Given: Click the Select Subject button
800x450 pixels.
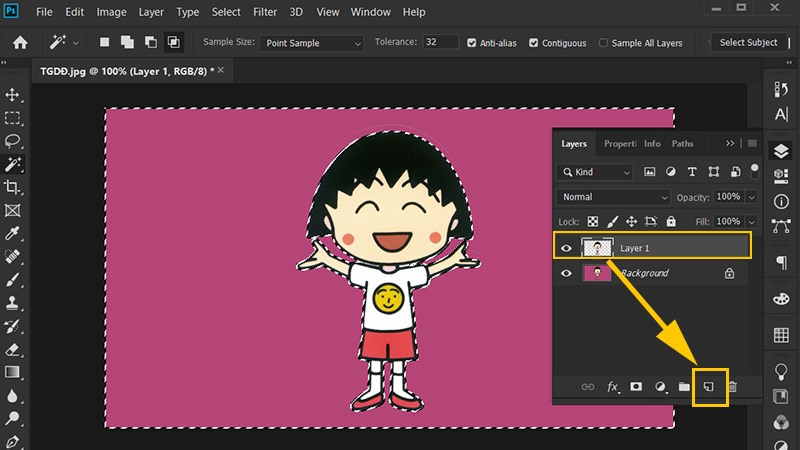Looking at the screenshot, I should pyautogui.click(x=748, y=43).
